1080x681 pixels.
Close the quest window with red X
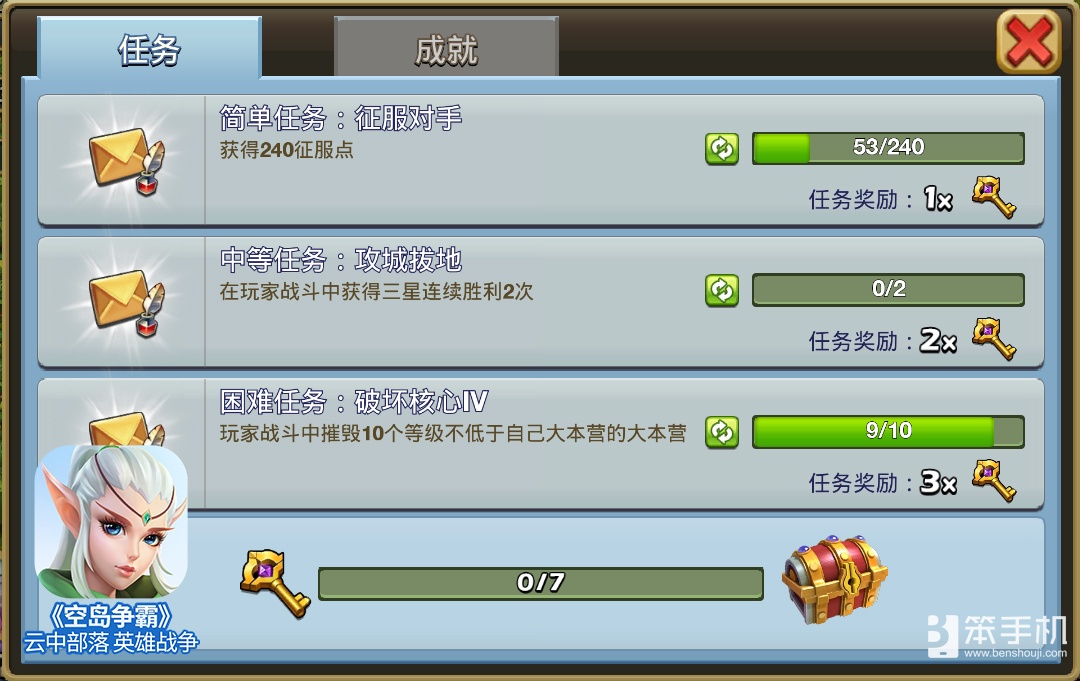(x=1029, y=42)
